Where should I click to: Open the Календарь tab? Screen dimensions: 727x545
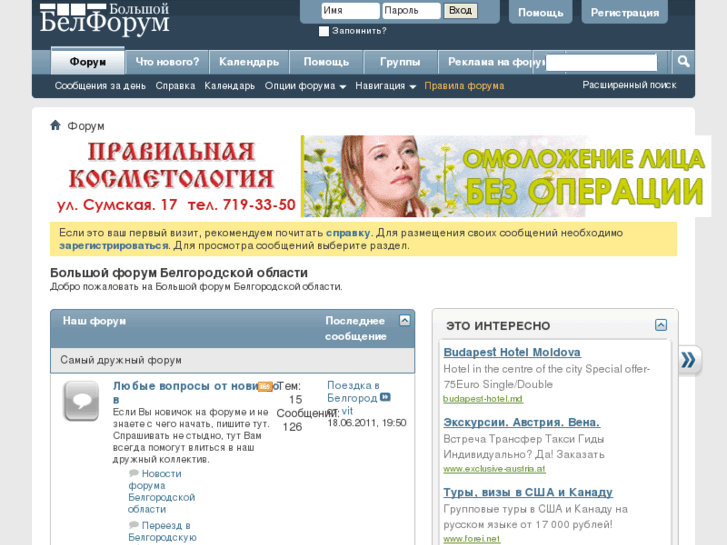pyautogui.click(x=249, y=62)
